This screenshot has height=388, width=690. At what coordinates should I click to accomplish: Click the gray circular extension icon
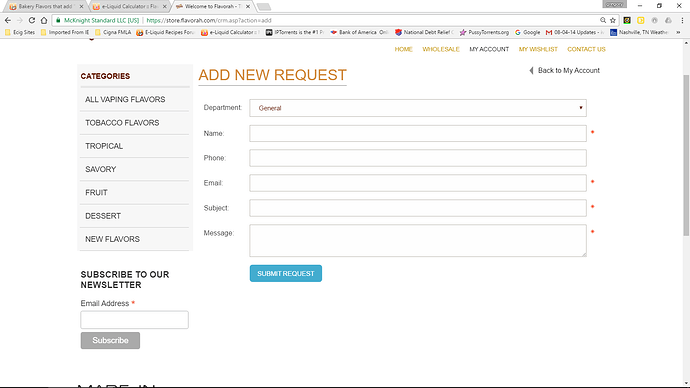click(x=654, y=20)
